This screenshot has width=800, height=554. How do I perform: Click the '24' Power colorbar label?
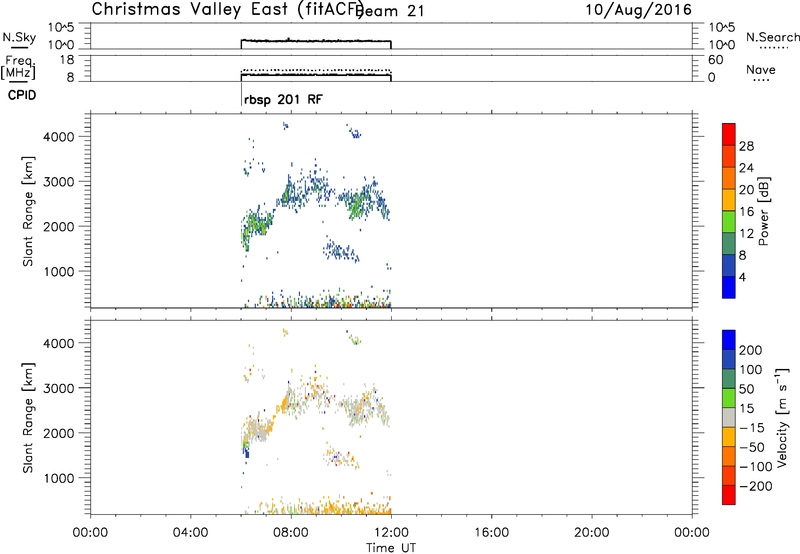point(746,168)
